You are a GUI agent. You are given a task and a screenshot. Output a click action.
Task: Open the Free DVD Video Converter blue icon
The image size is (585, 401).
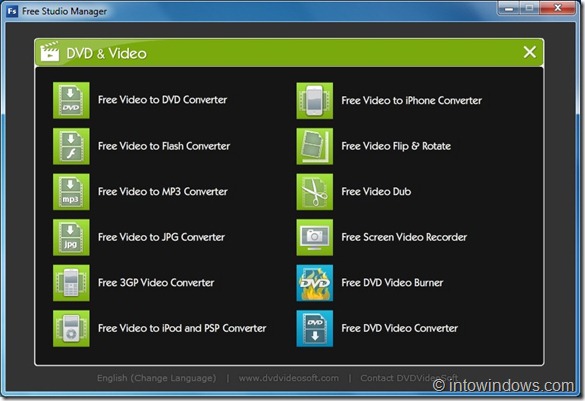coord(315,328)
